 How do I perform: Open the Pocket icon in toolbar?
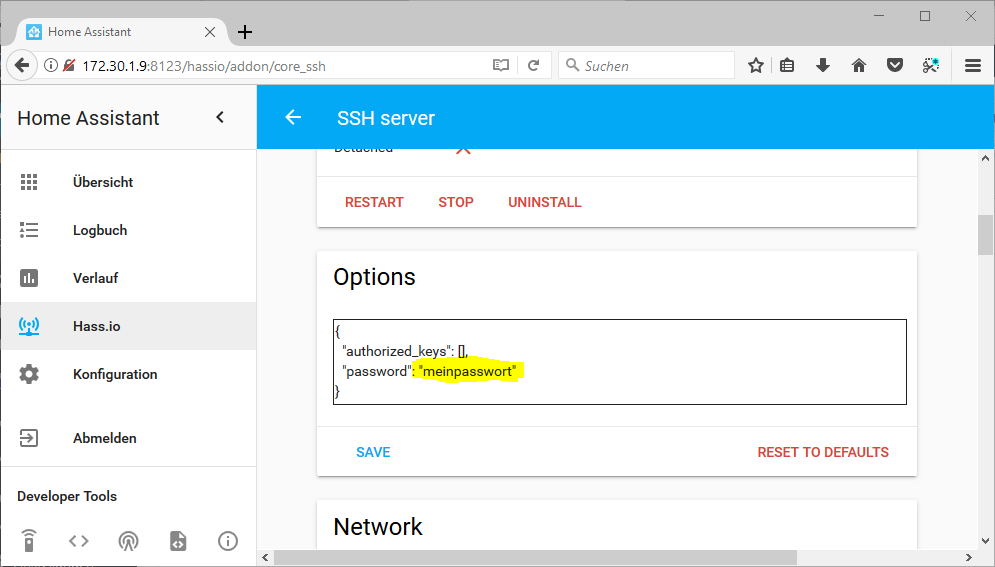895,65
